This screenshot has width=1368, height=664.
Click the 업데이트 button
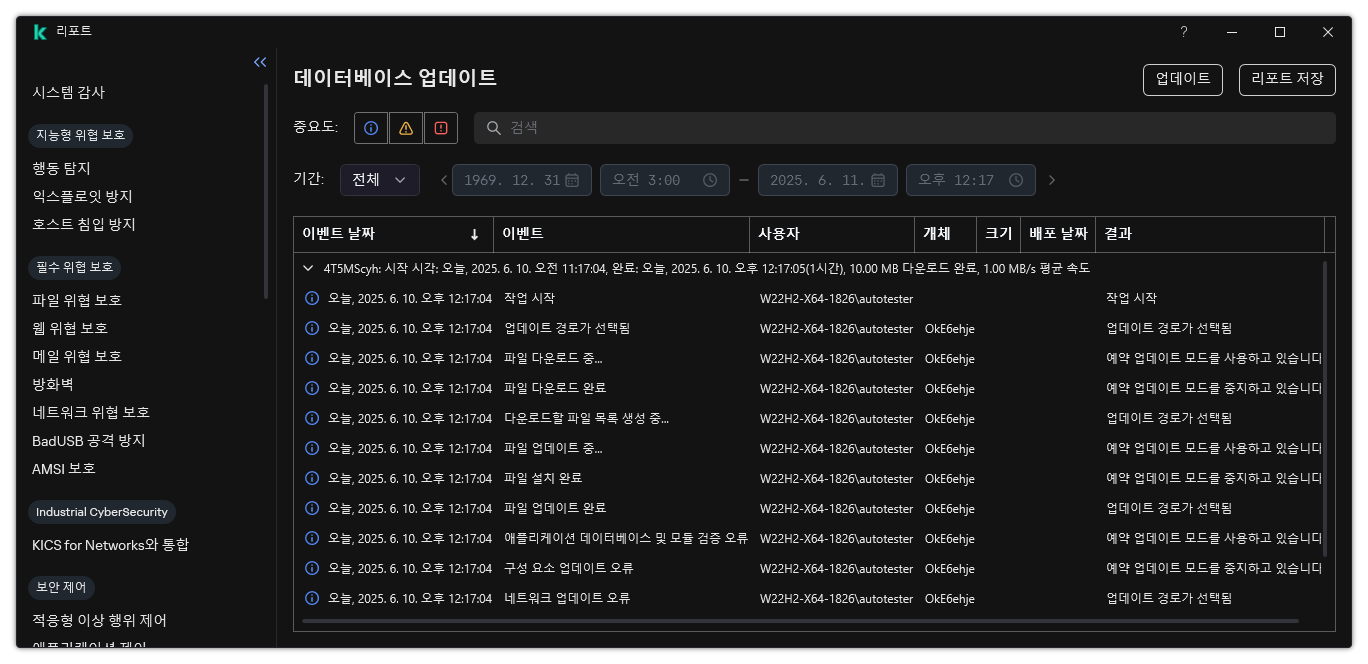tap(1182, 79)
